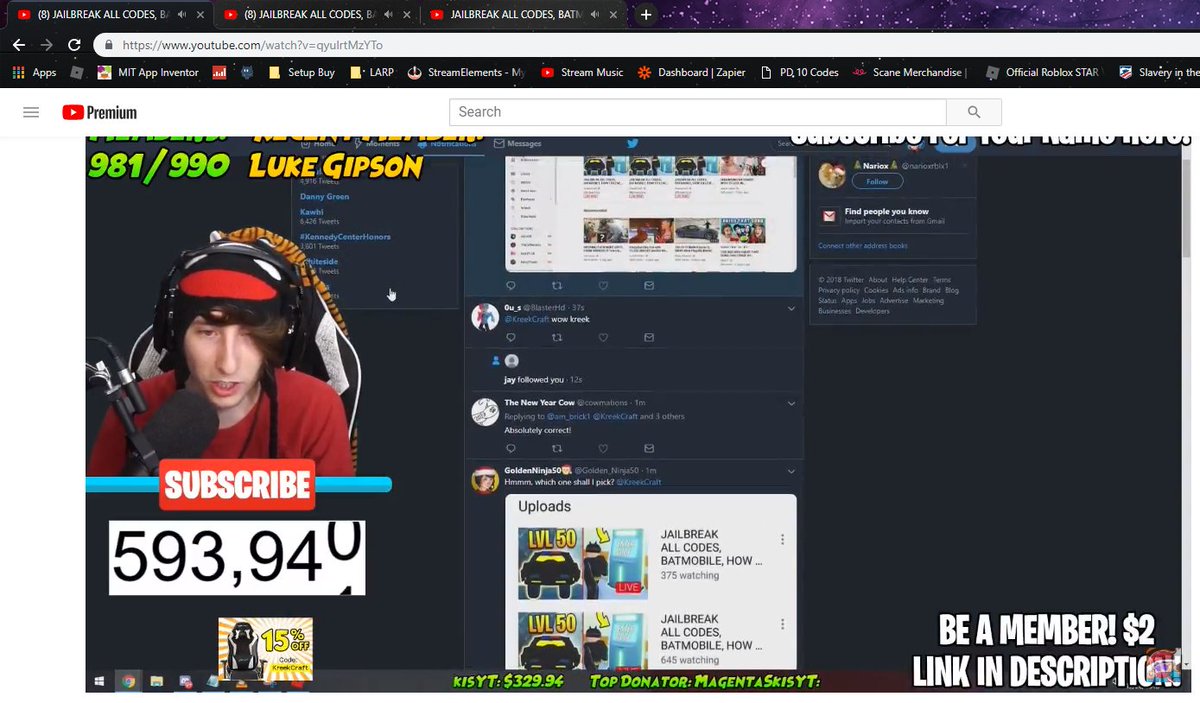Open the Slavery in the... bookmark
Screen dimensions: 1200x703
click(x=1158, y=72)
